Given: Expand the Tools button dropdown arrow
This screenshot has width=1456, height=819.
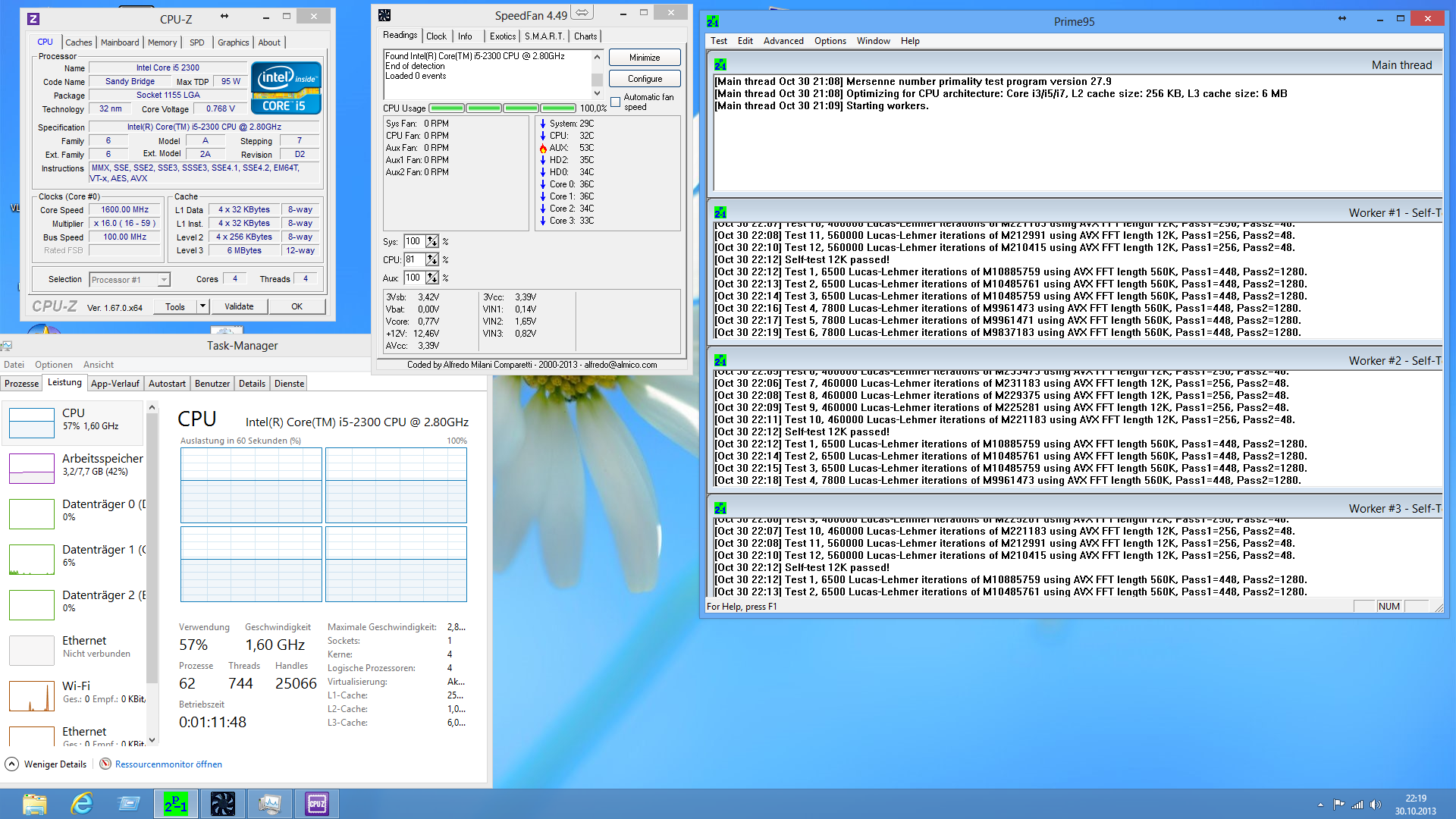Looking at the screenshot, I should coord(202,306).
